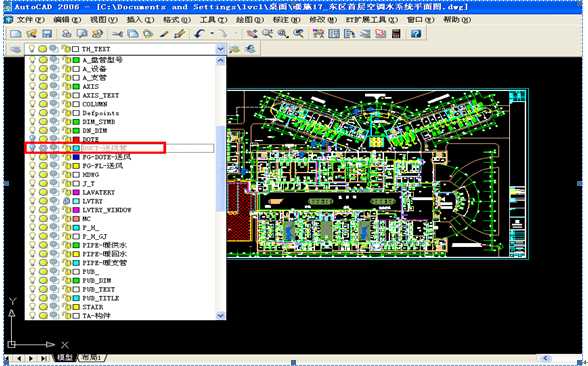This screenshot has width=588, height=366.
Task: Click the layer list scroll-down arrow
Action: coord(220,316)
